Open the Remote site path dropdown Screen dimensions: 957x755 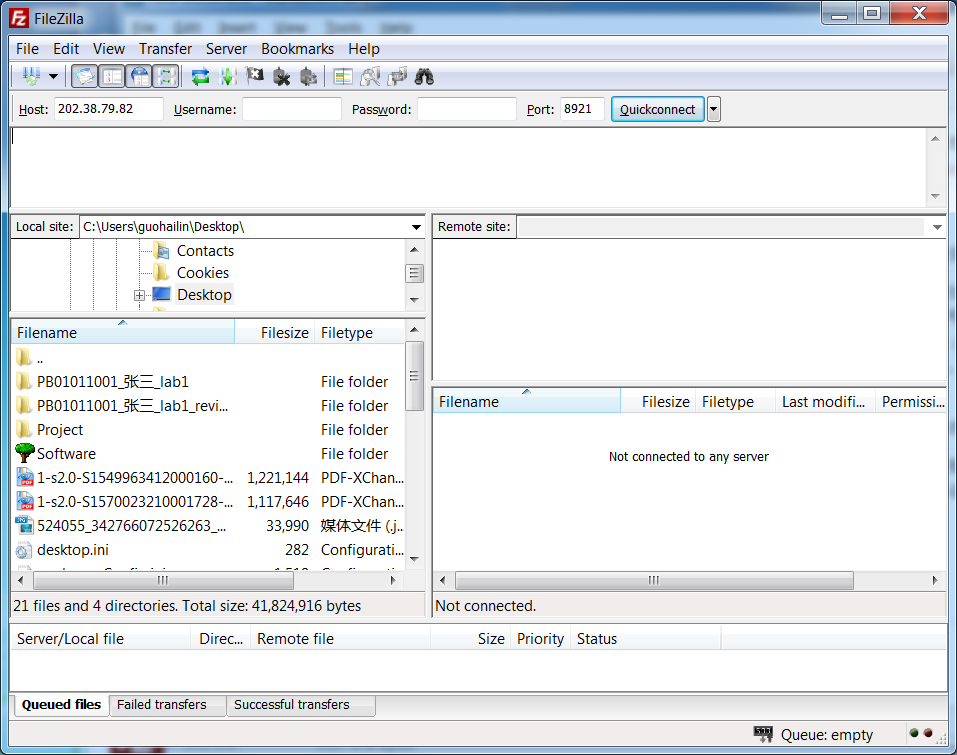tap(937, 227)
